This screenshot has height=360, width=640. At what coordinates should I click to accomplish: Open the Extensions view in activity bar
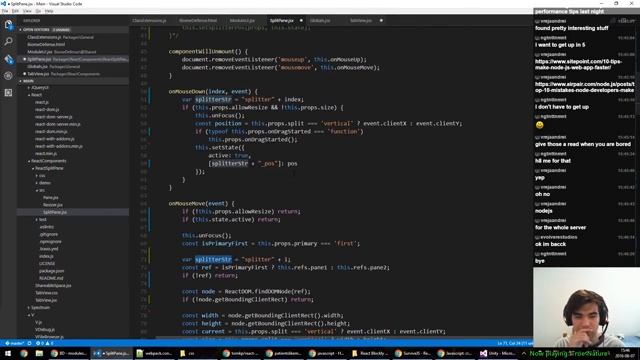pos(8,93)
